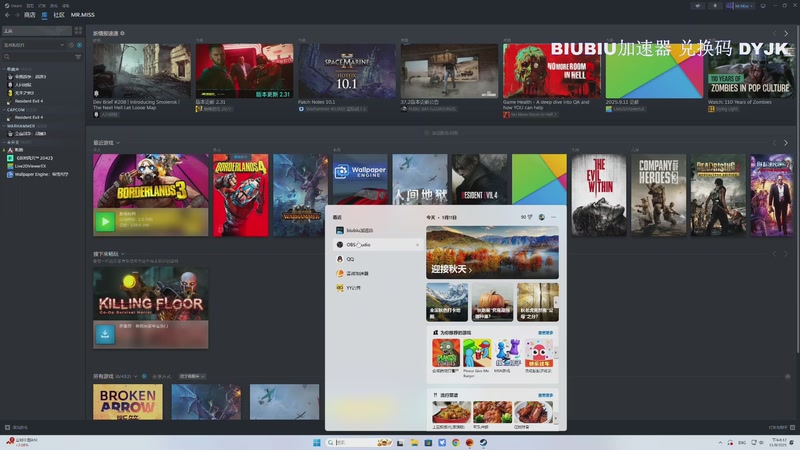
Task: Select Resident Evil 4 under CAPCOM
Action: [x=29, y=117]
